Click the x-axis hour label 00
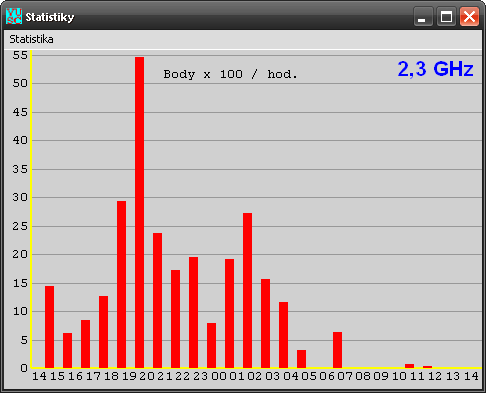 pyautogui.click(x=219, y=376)
